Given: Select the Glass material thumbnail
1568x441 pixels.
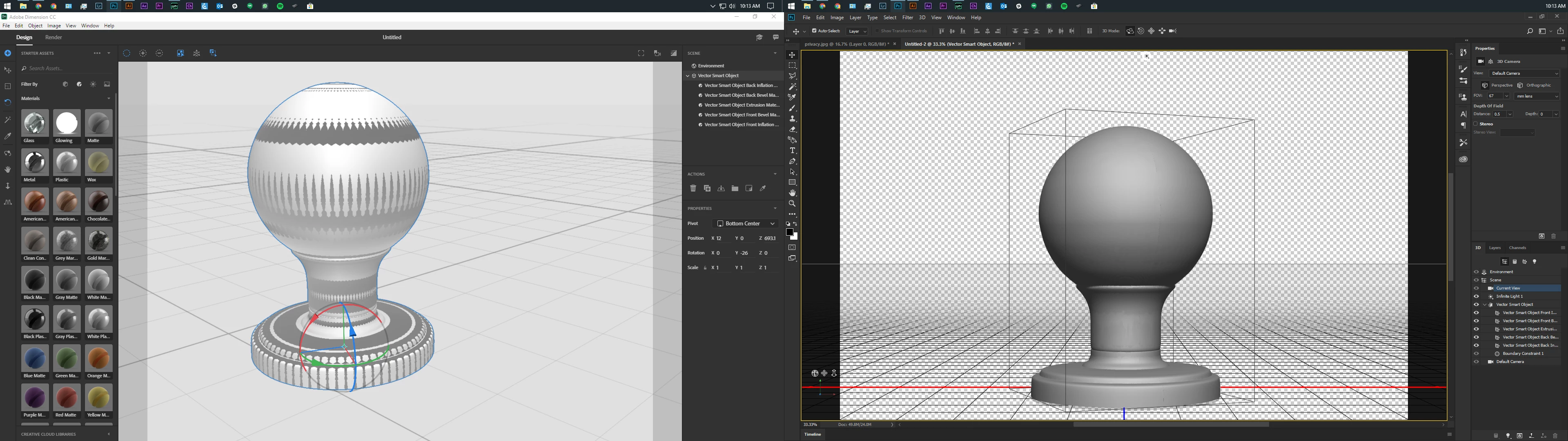Looking at the screenshot, I should (35, 124).
